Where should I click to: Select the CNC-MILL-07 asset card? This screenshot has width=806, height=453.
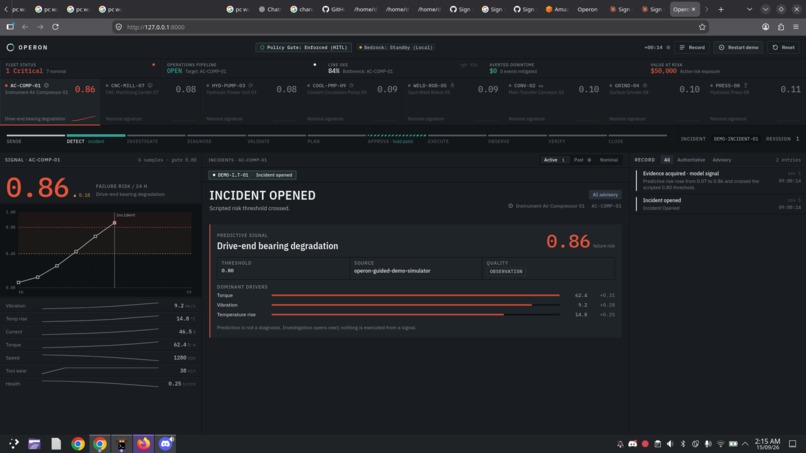(x=151, y=102)
